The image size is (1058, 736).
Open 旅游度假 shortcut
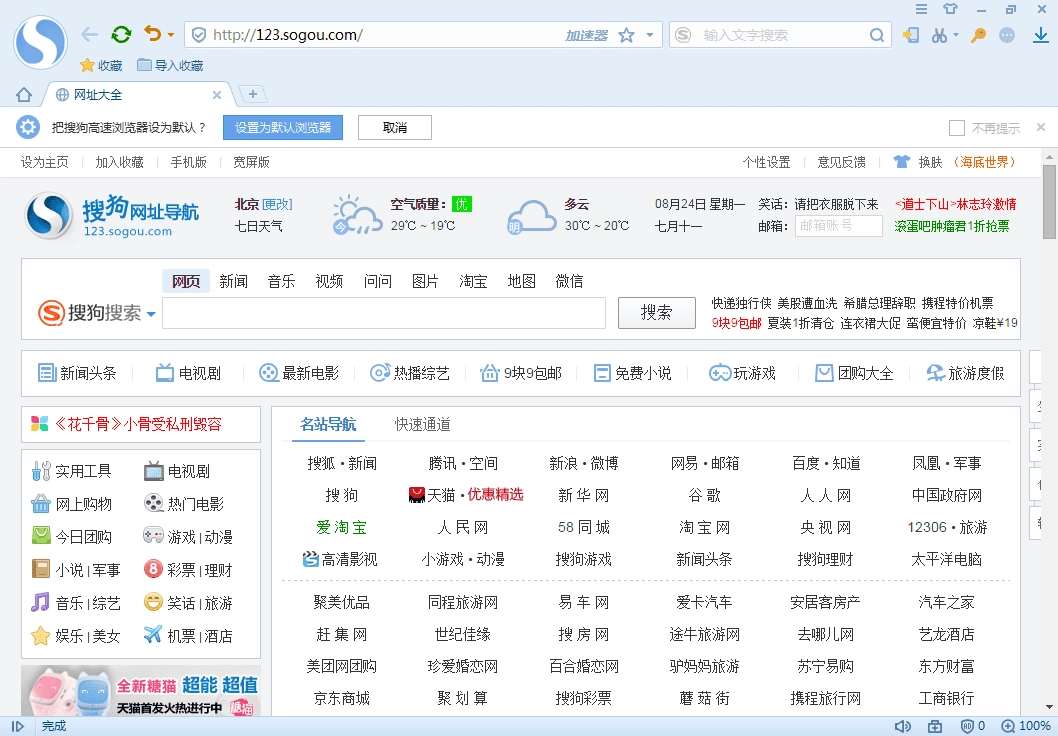pos(965,373)
